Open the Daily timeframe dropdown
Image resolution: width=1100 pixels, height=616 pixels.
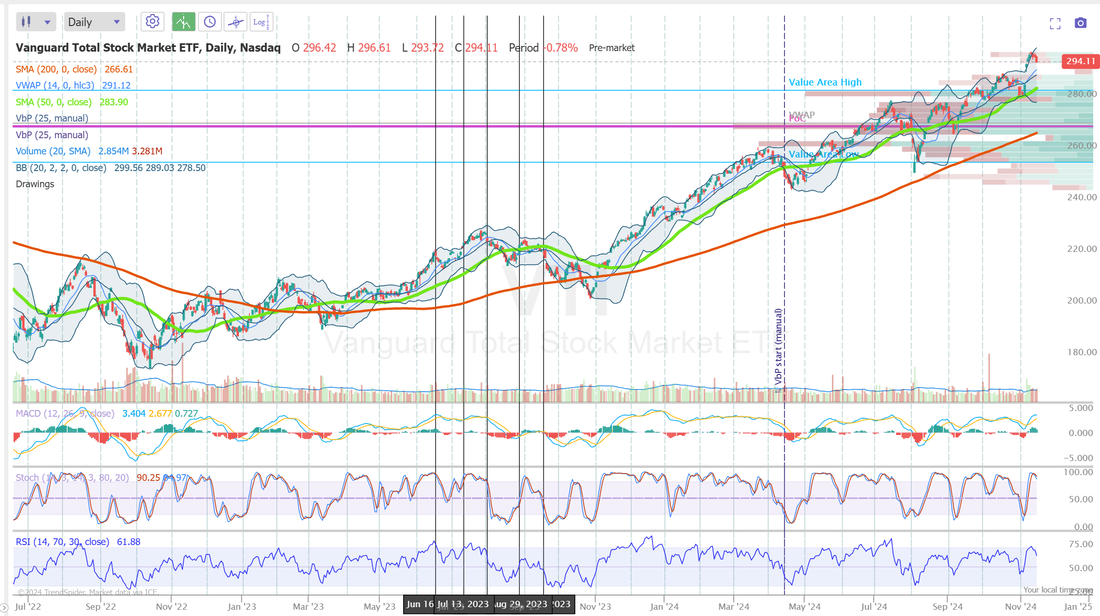(93, 22)
